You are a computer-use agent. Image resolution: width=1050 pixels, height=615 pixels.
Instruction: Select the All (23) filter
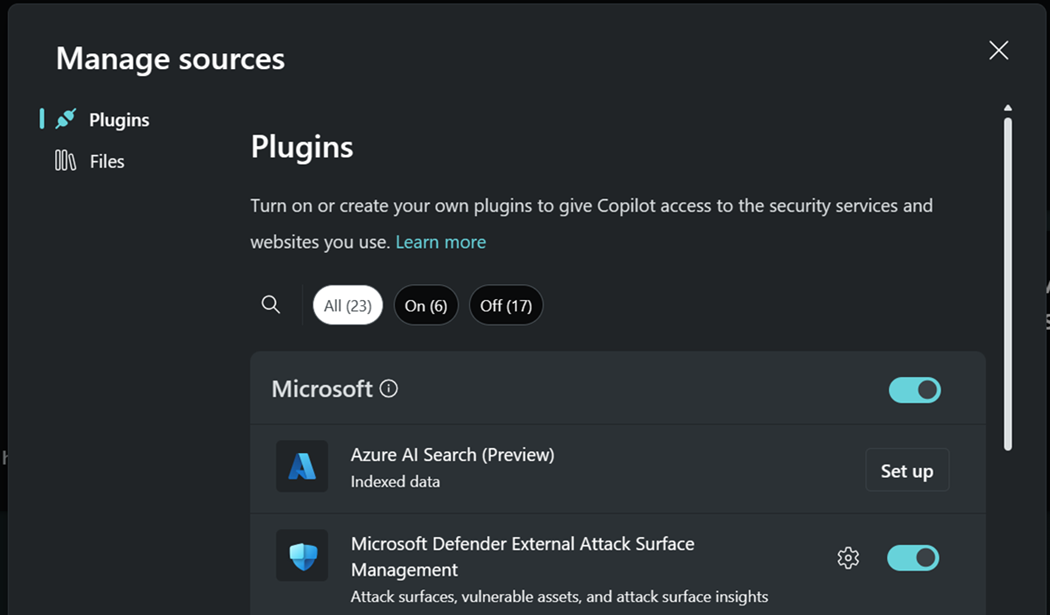coord(347,304)
